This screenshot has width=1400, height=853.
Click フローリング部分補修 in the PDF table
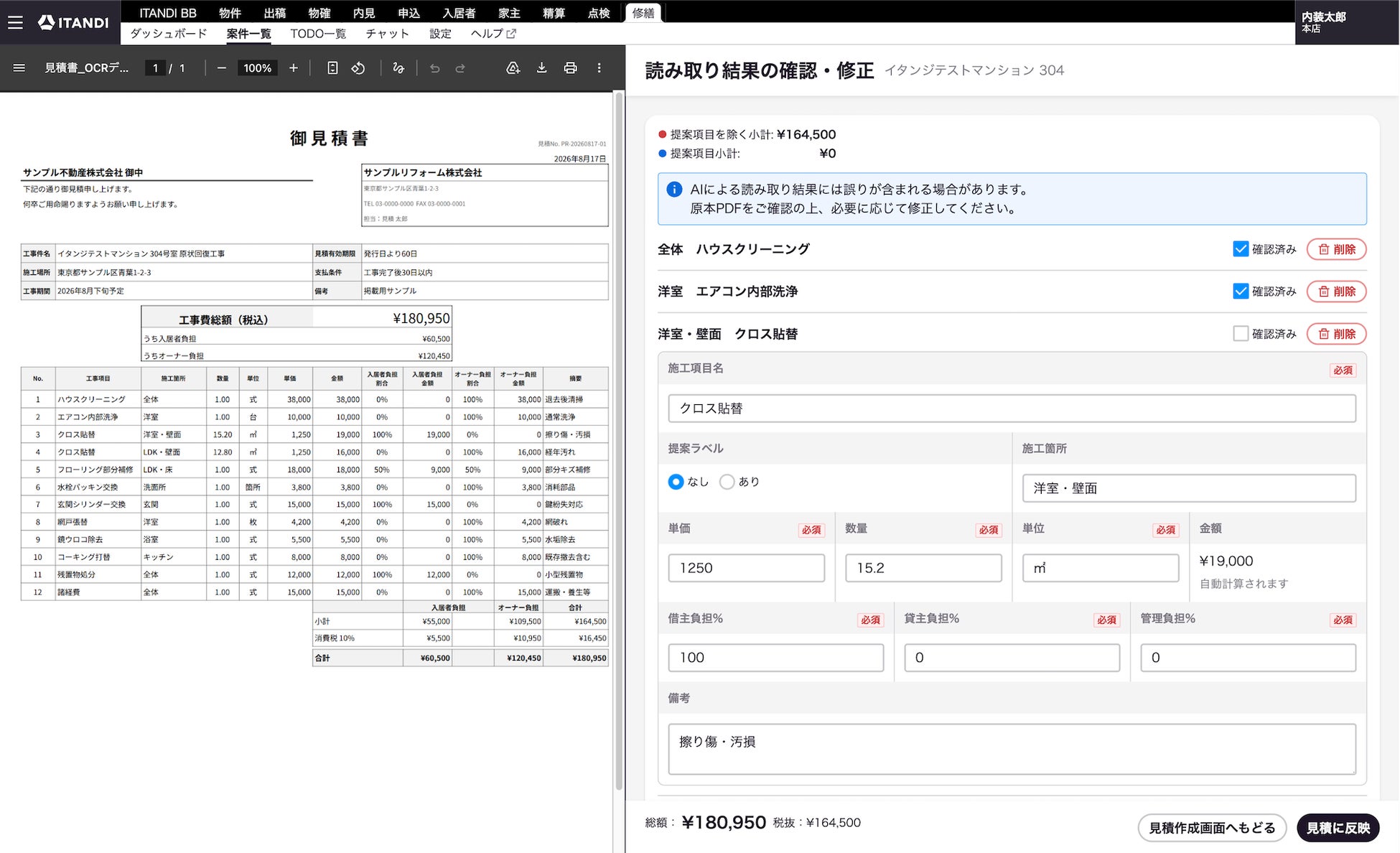[x=95, y=470]
